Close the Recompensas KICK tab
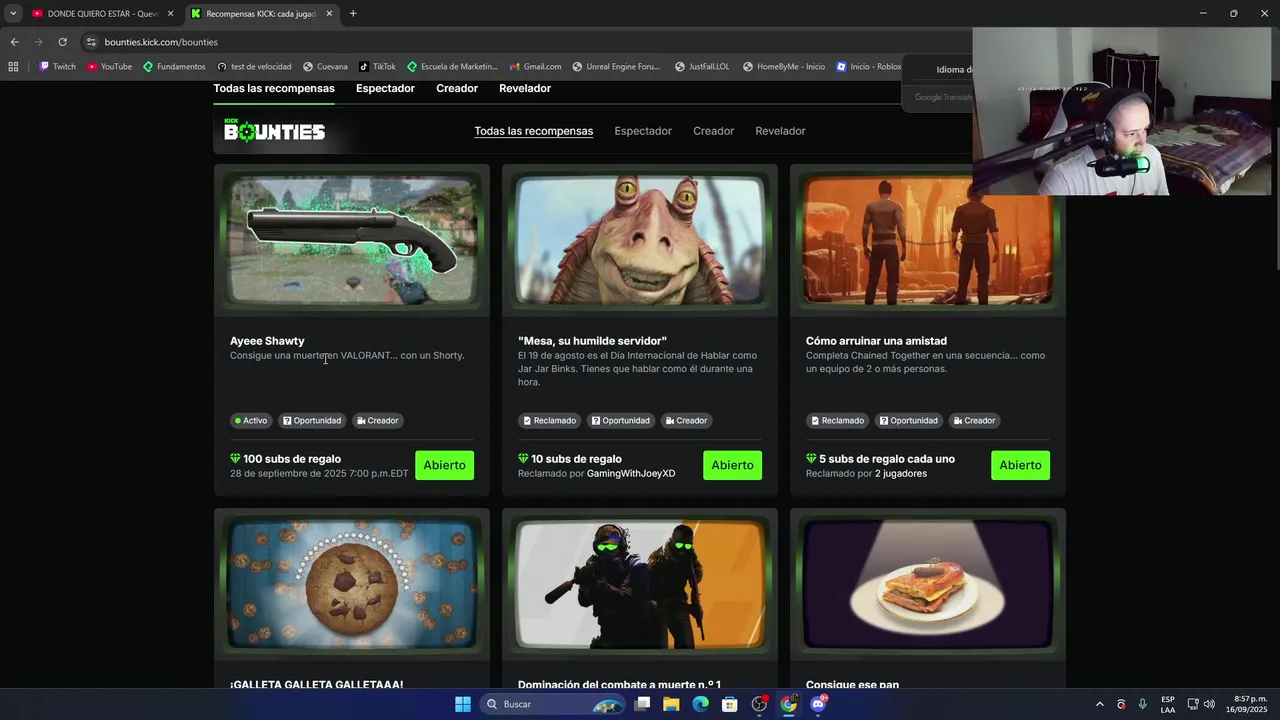1280x720 pixels. click(x=329, y=14)
